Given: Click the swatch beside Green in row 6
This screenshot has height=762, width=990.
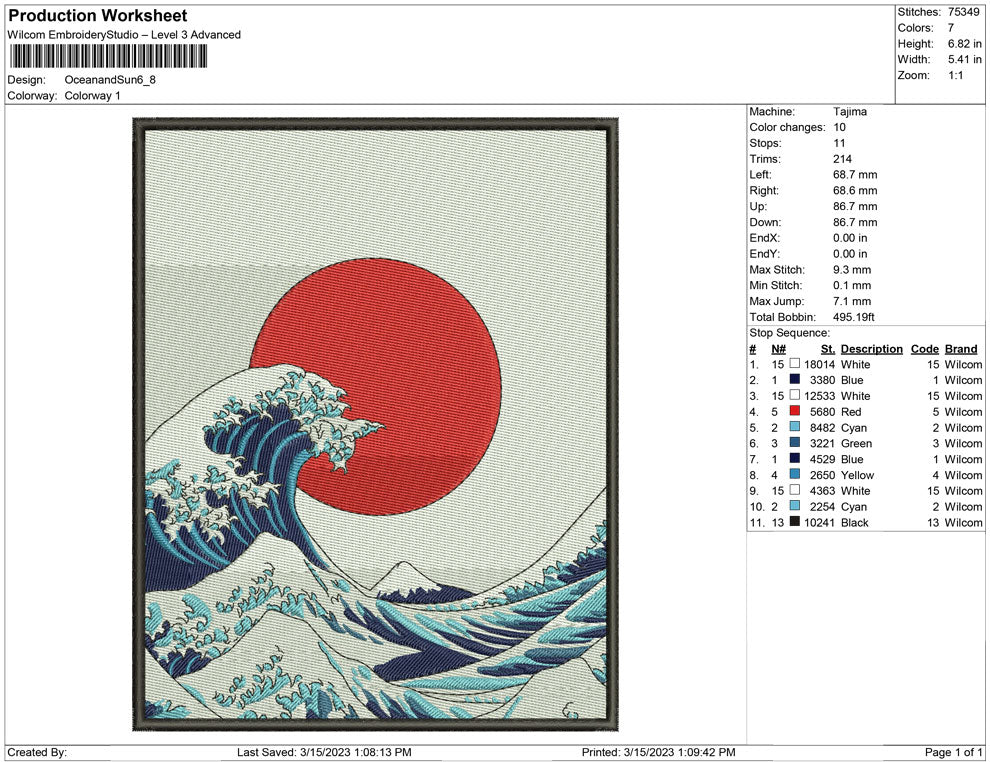Looking at the screenshot, I should (795, 443).
